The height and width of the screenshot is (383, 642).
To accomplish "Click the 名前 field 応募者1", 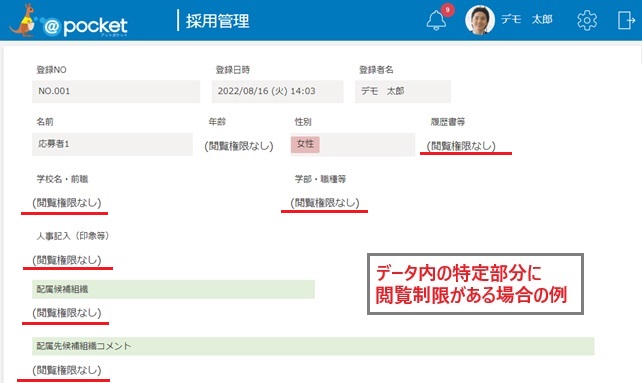I will [x=112, y=144].
